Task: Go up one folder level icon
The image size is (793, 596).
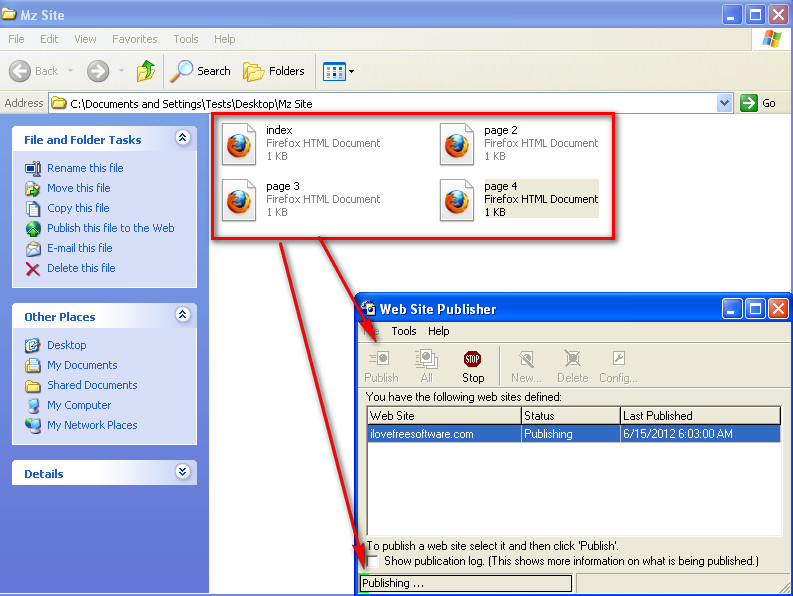Action: coord(146,71)
